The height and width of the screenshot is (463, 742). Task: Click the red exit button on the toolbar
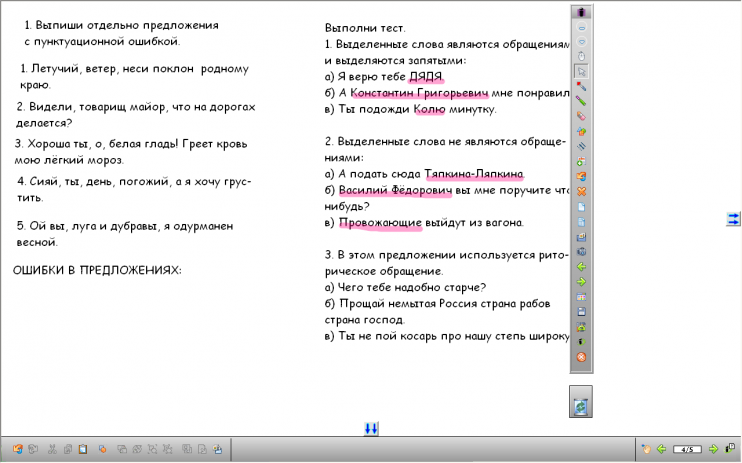581,357
